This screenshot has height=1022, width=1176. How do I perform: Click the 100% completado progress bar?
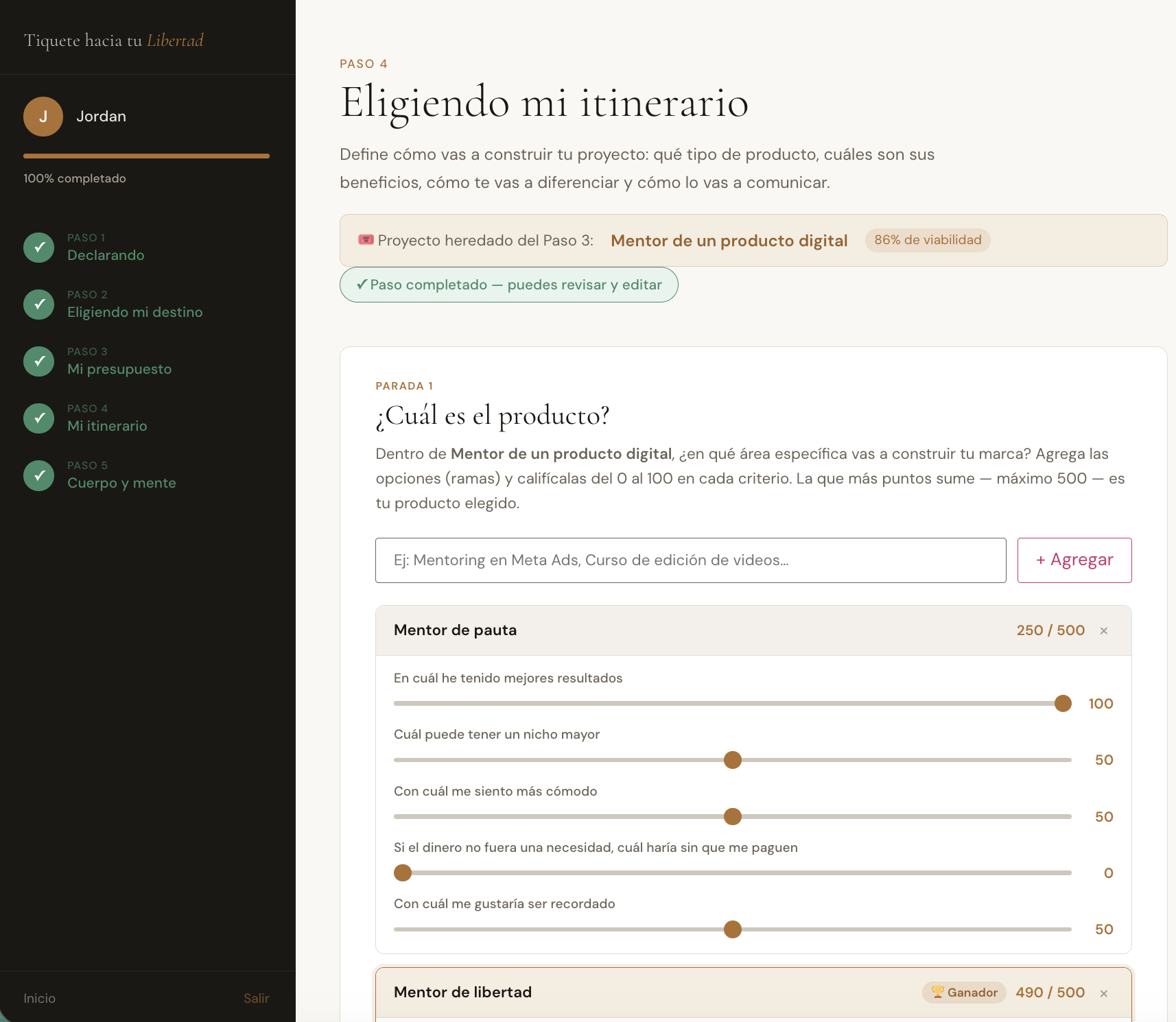(146, 156)
